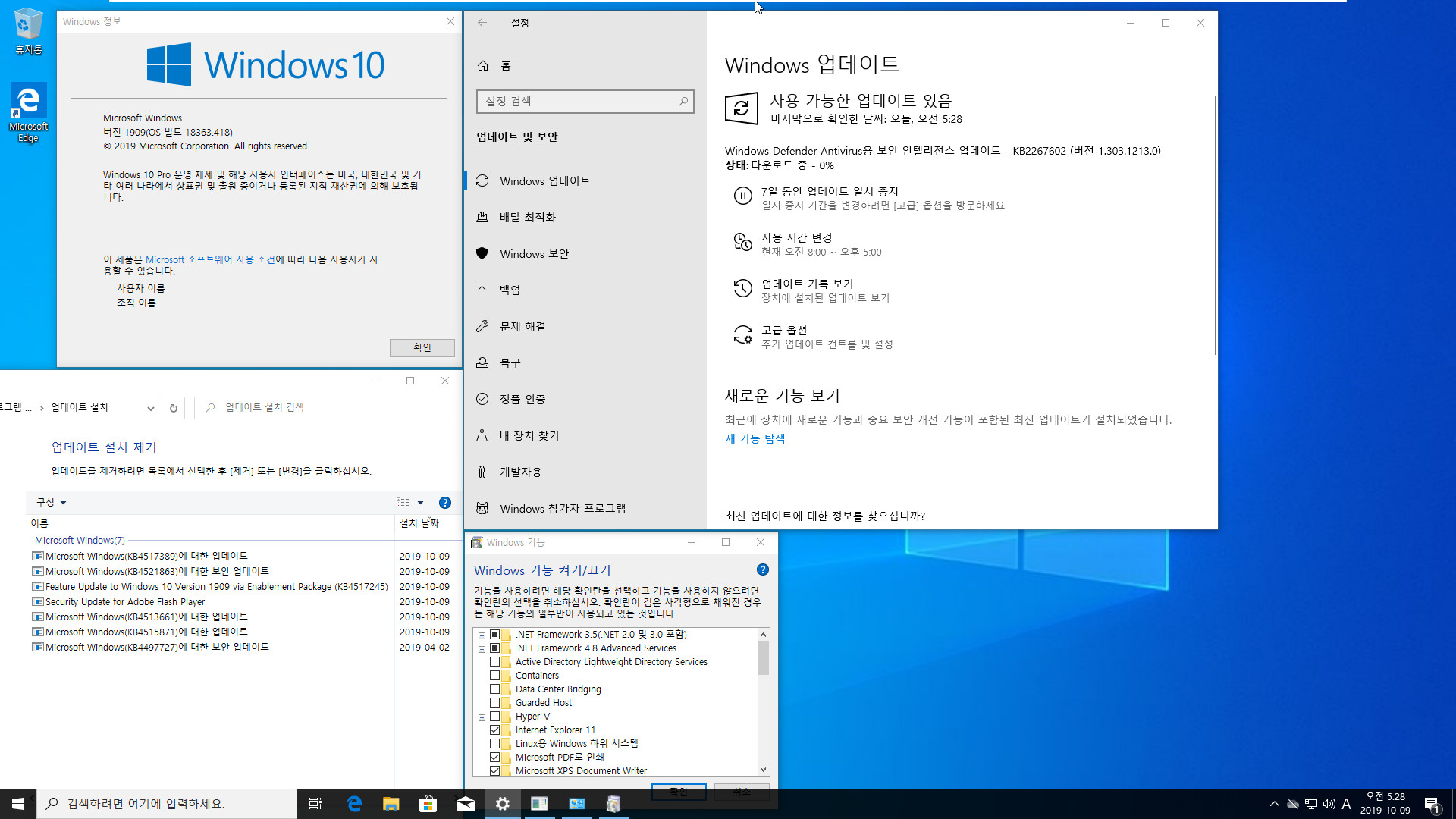This screenshot has height=819, width=1456.
Task: Open the address bar history dropdown
Action: point(150,408)
